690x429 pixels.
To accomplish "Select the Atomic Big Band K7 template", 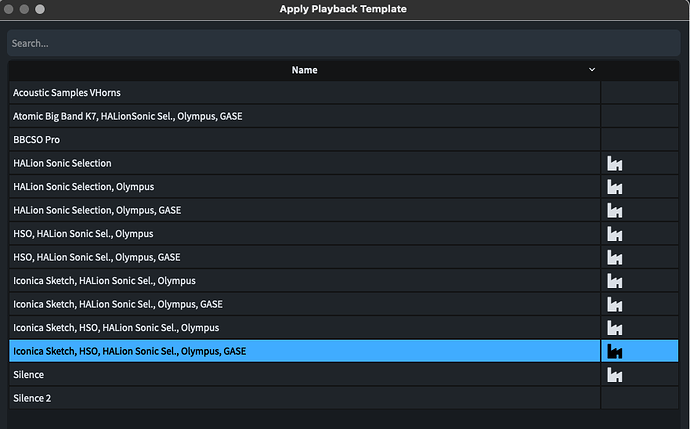I will click(127, 116).
